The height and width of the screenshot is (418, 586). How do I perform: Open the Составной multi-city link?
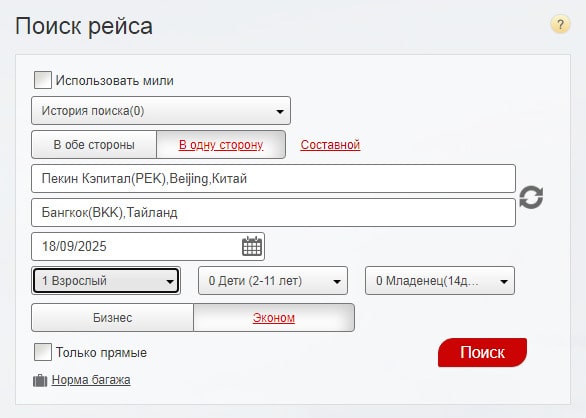click(330, 145)
